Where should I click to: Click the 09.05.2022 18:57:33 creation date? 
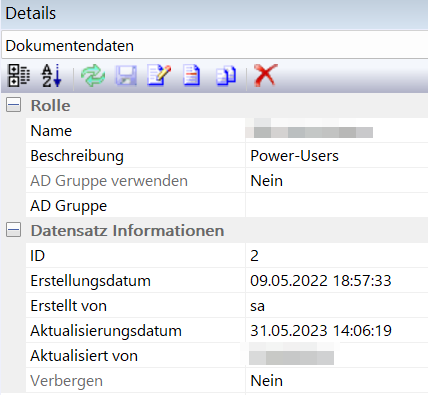(x=321, y=281)
